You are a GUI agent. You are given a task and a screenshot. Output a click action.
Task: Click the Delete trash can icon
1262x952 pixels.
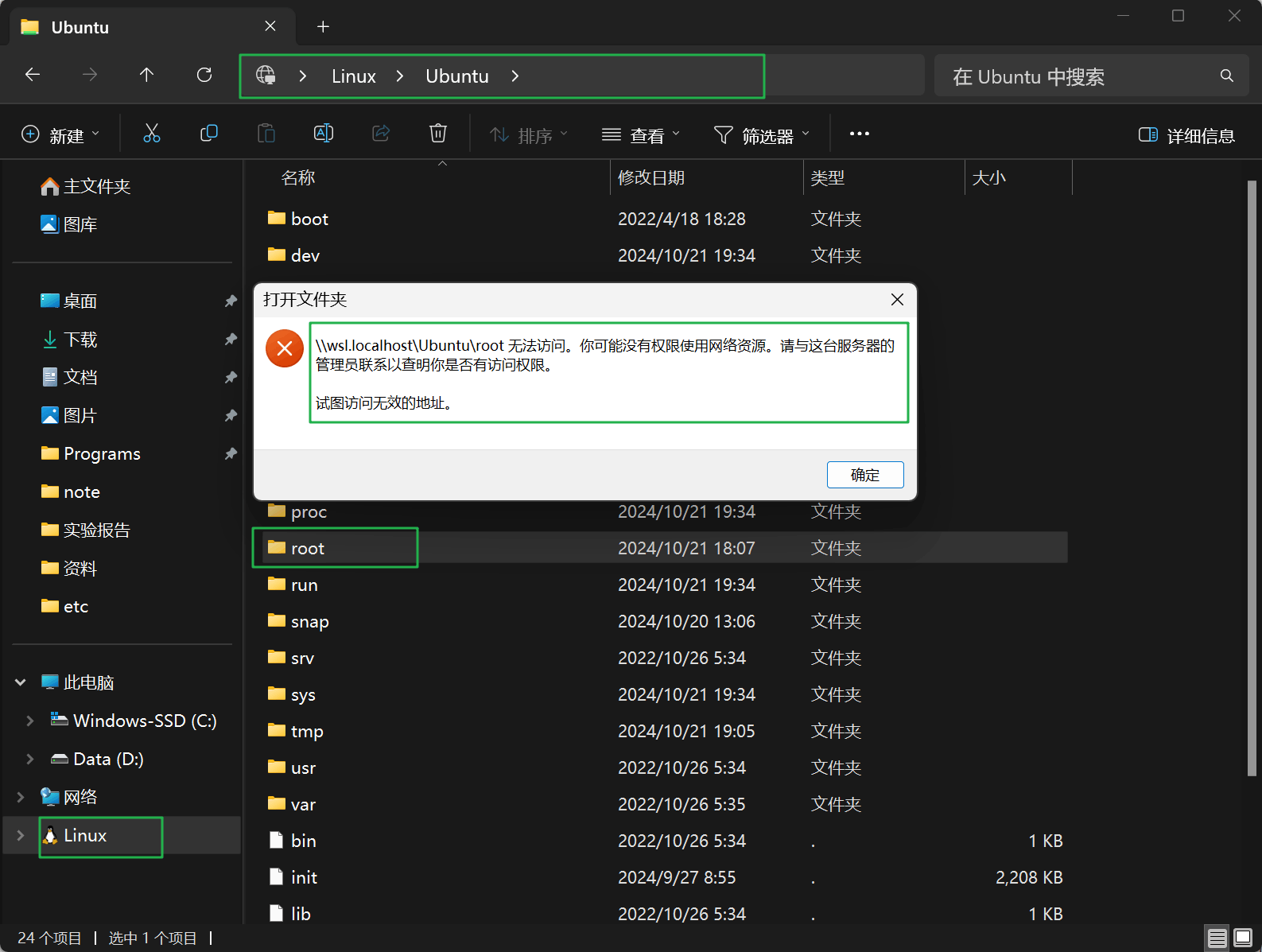438,134
